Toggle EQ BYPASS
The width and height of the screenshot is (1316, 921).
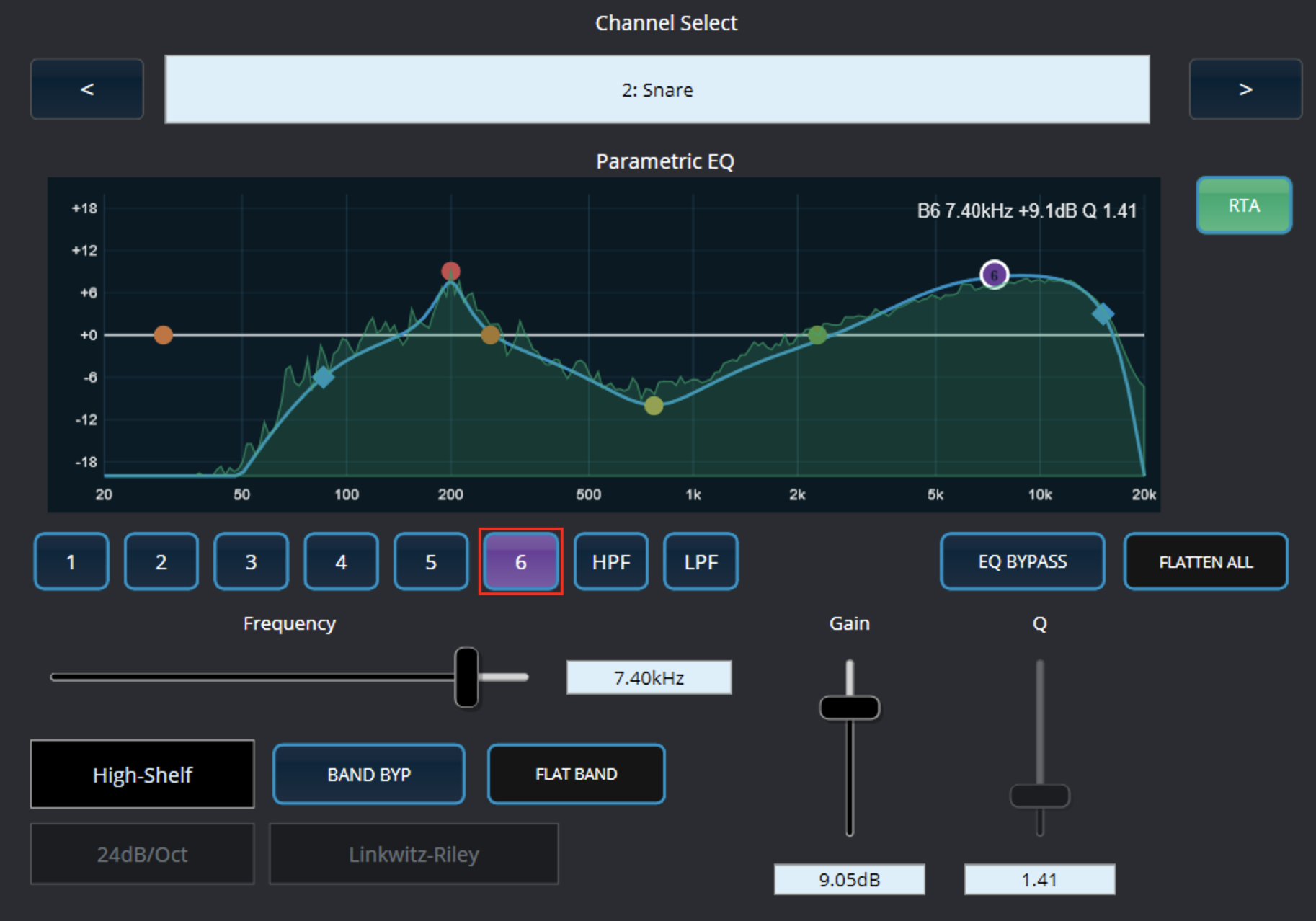pyautogui.click(x=1022, y=561)
